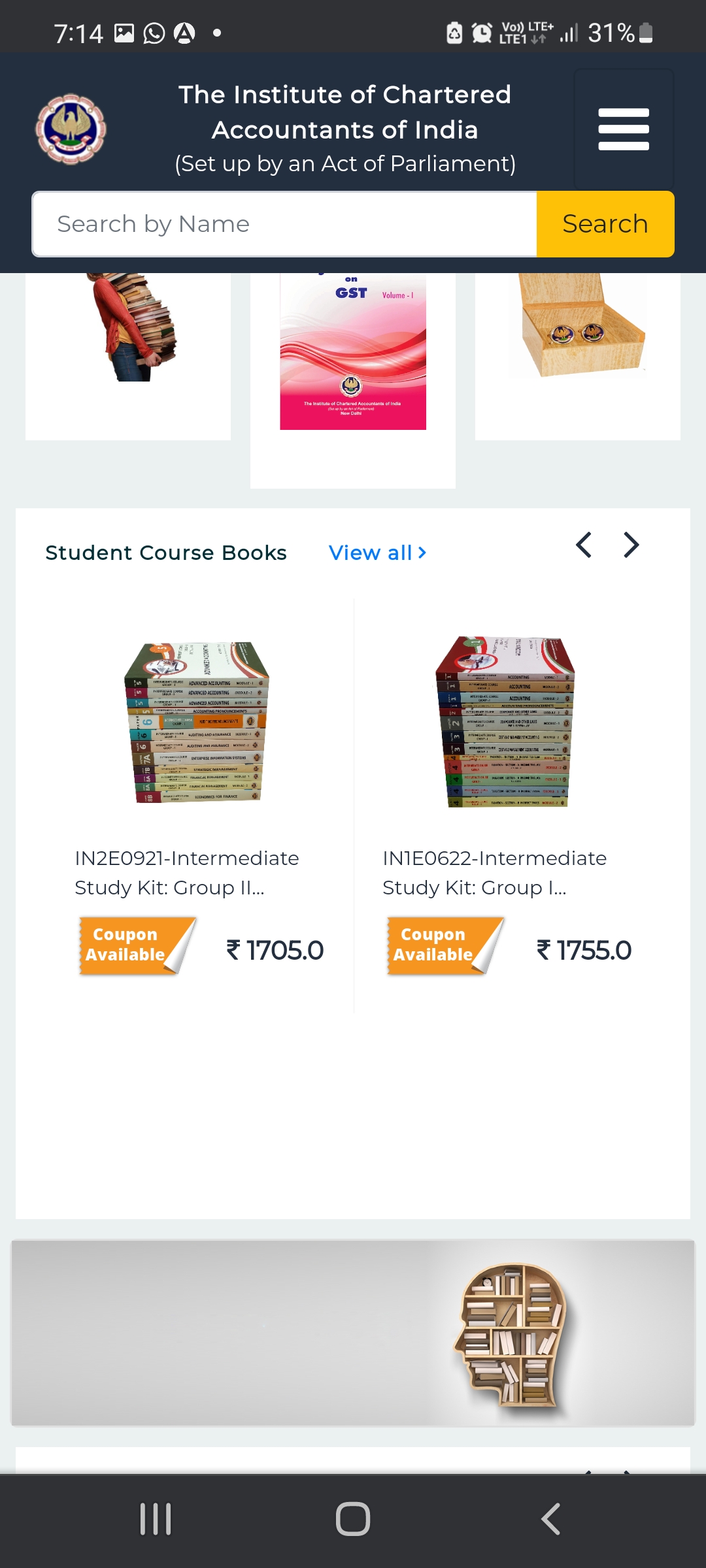The image size is (706, 1568).
Task: Go to next Student Course Books slide
Action: click(x=631, y=545)
